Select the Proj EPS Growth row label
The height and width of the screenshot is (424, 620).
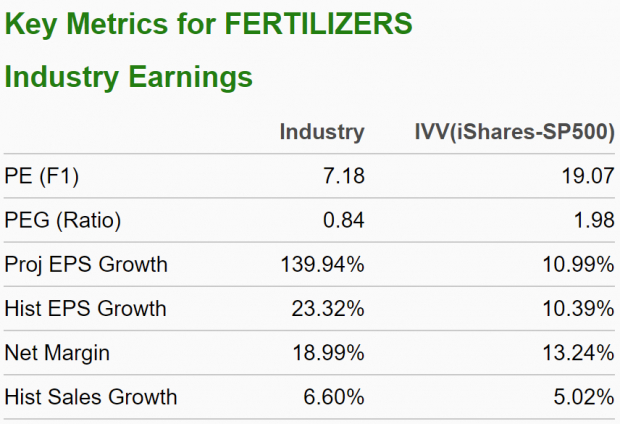tap(86, 265)
